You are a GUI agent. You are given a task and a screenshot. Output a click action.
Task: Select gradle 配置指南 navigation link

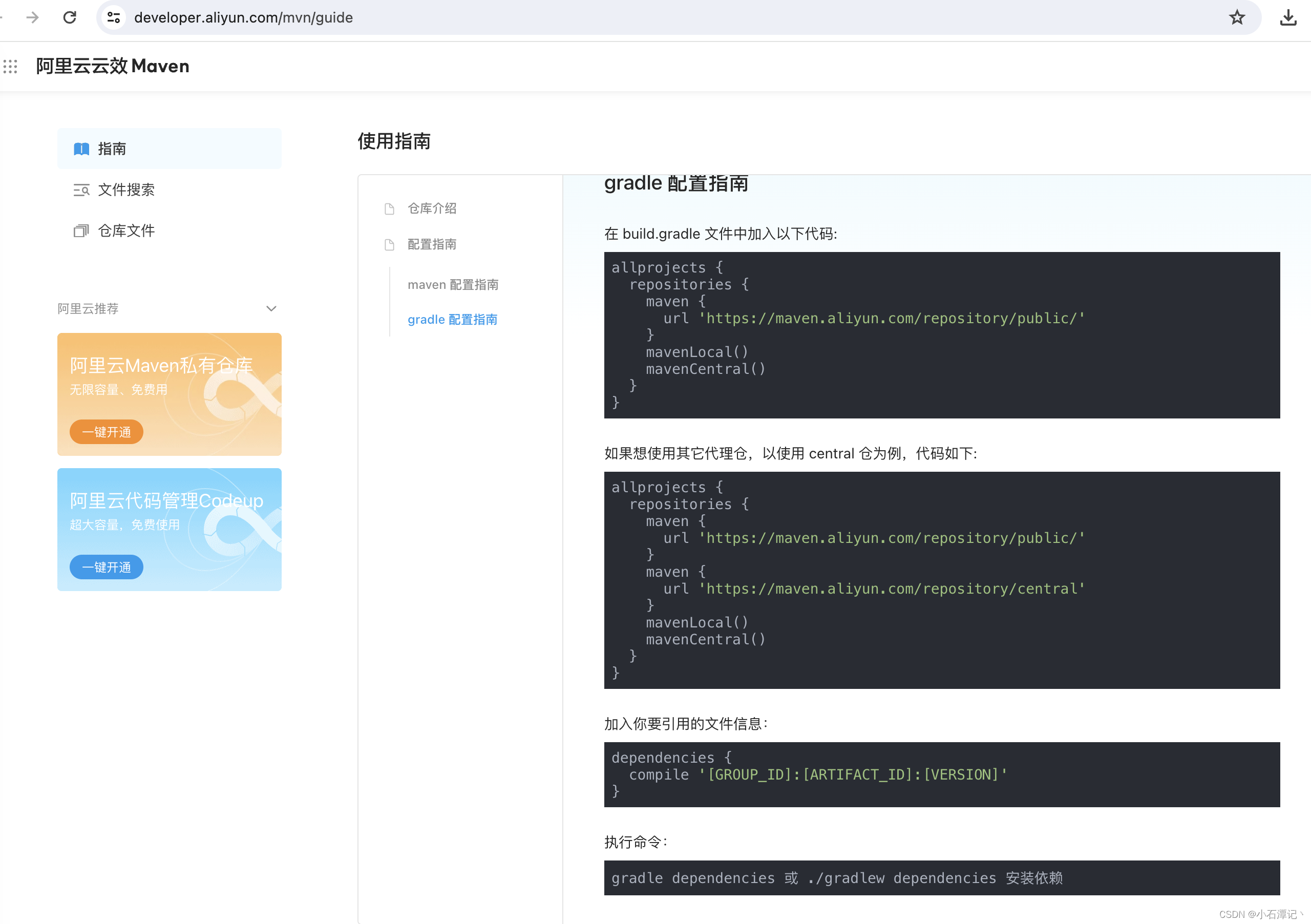click(452, 319)
